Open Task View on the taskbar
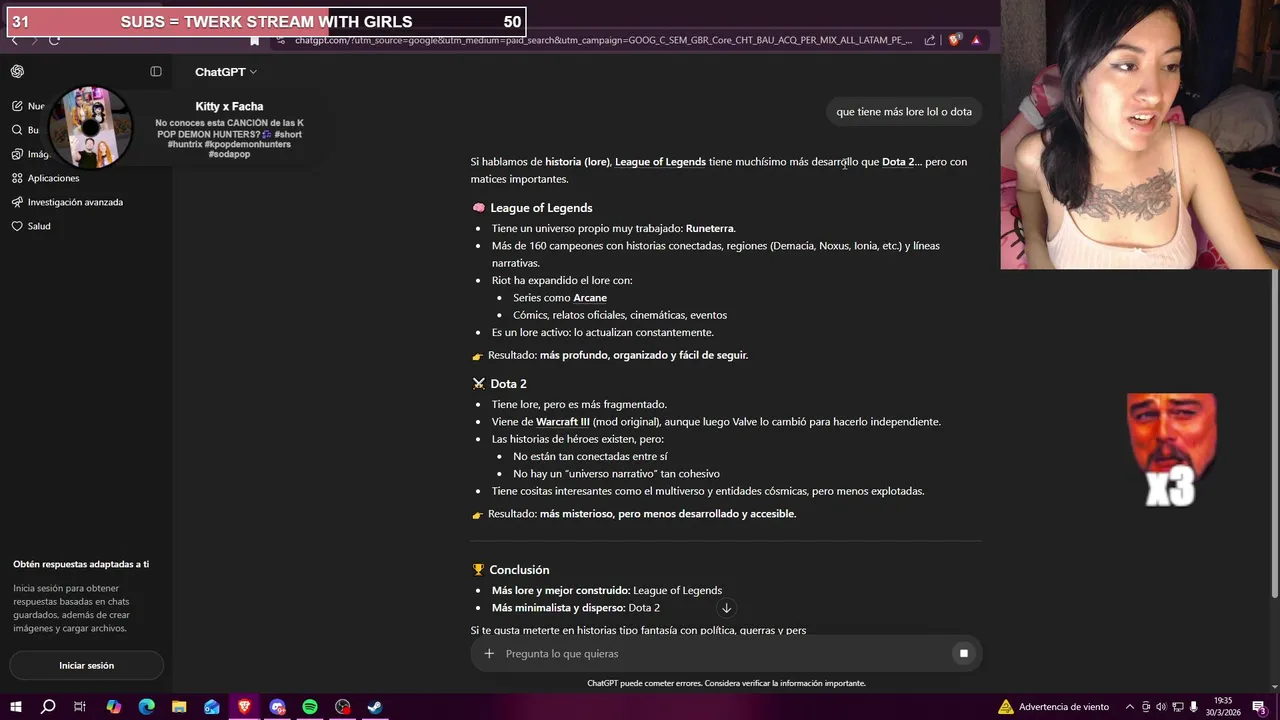Image resolution: width=1280 pixels, height=720 pixels. tap(80, 707)
